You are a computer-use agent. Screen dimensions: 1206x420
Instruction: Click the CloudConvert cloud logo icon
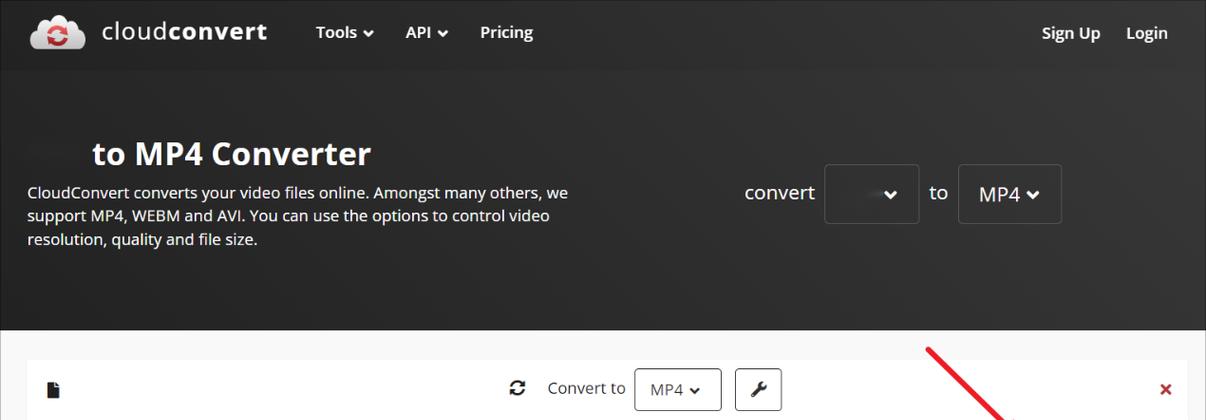pos(58,33)
